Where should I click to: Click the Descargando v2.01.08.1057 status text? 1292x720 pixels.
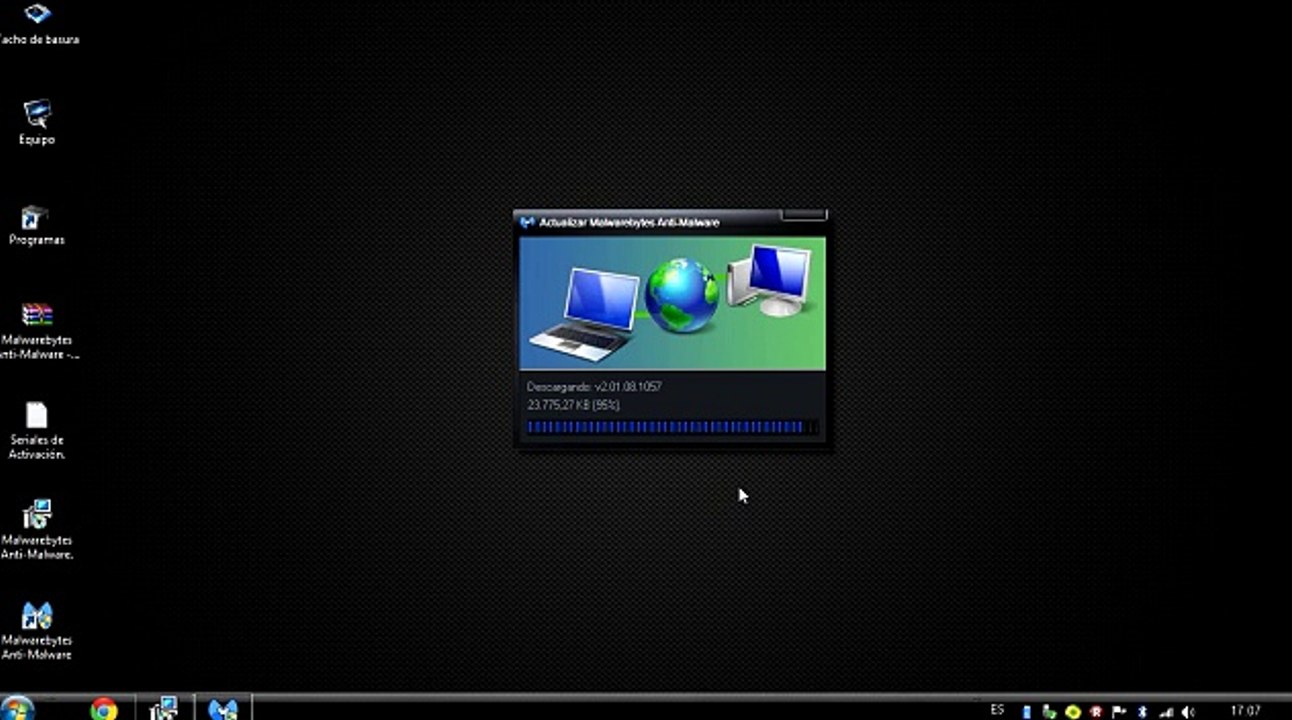coord(594,387)
